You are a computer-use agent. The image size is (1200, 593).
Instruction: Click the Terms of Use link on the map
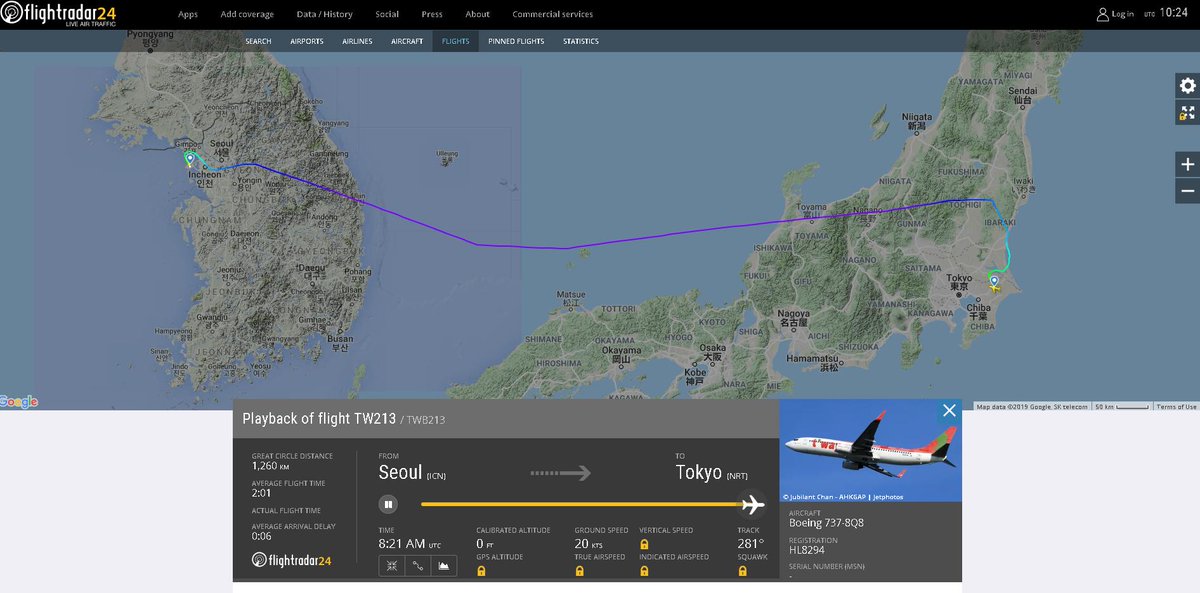(1177, 407)
